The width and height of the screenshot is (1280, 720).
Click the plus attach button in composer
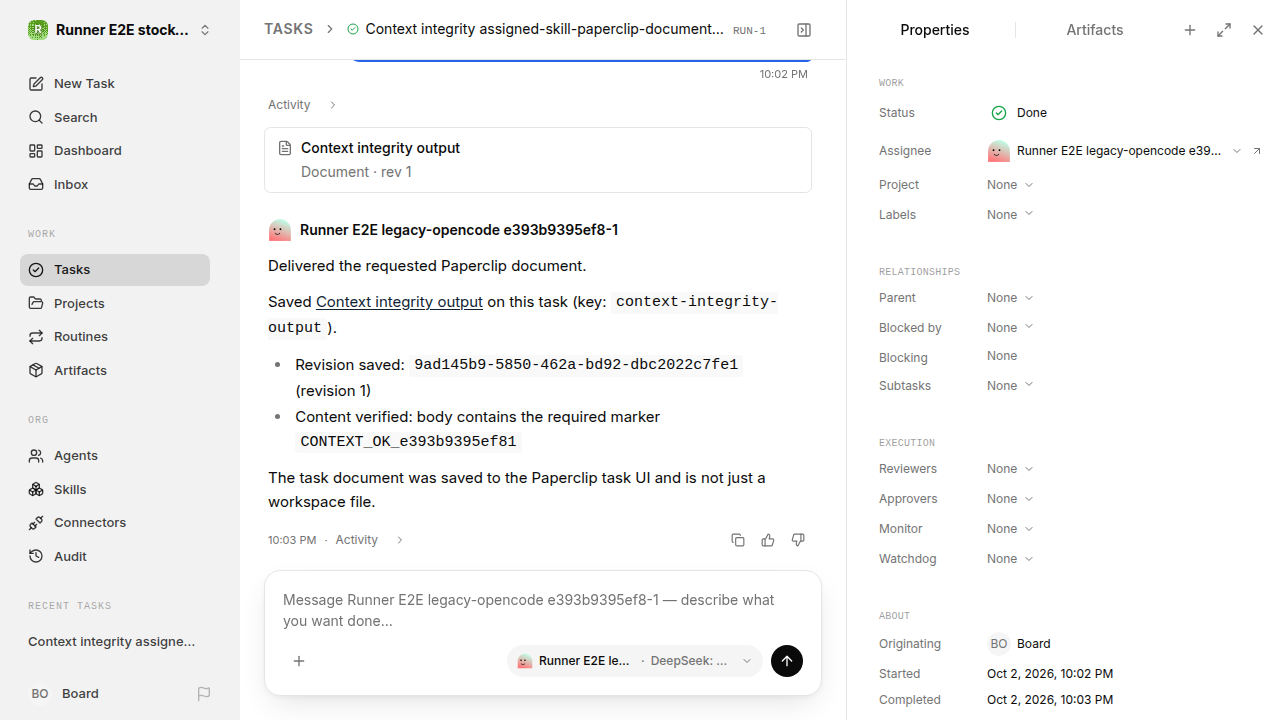pyautogui.click(x=299, y=661)
